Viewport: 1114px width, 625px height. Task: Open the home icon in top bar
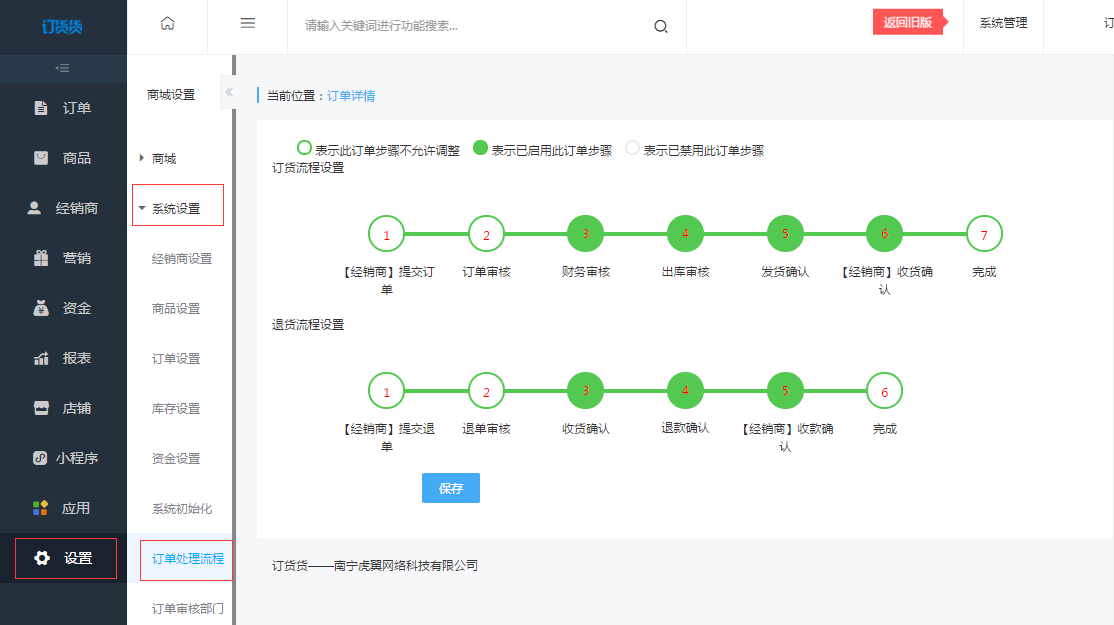pyautogui.click(x=168, y=23)
